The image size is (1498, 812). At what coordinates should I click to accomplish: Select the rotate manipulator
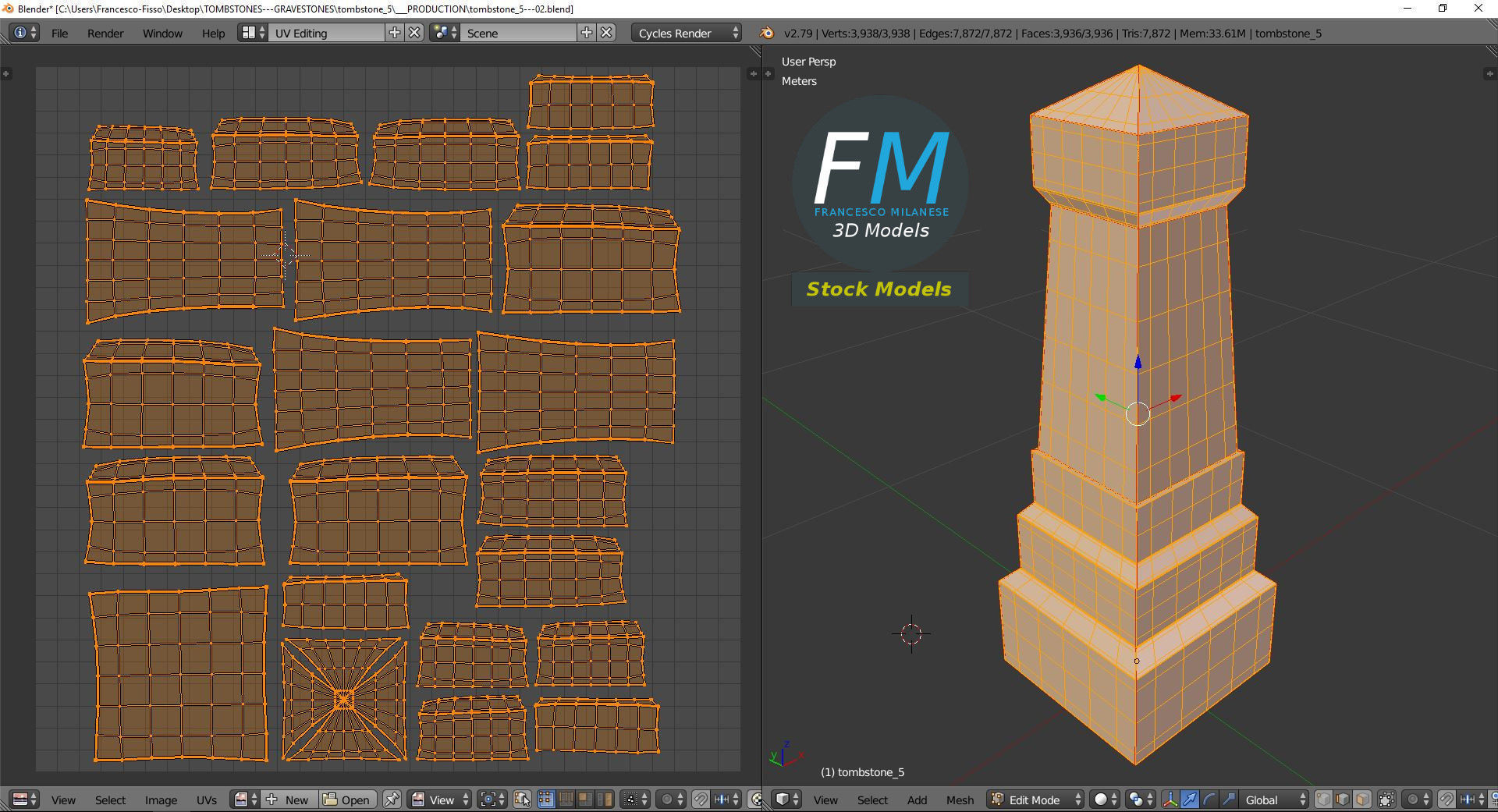pyautogui.click(x=1209, y=800)
